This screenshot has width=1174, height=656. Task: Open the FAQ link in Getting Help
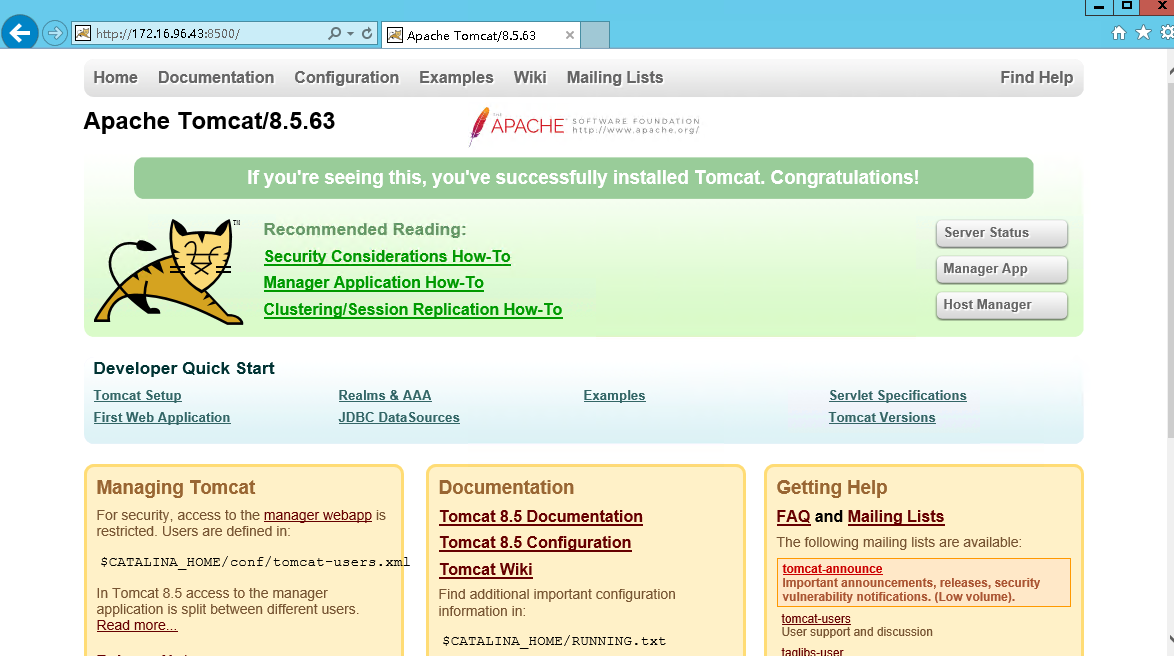[x=794, y=517]
